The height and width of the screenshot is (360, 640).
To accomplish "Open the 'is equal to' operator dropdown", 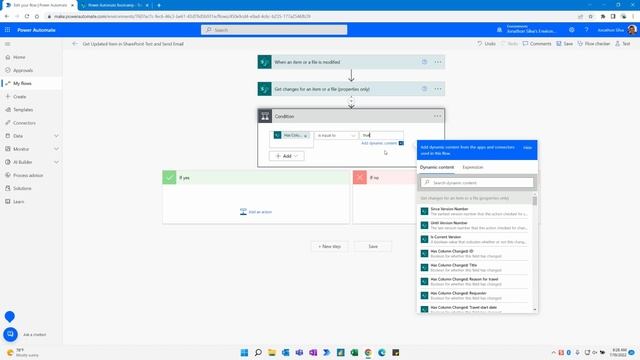I will [336, 136].
